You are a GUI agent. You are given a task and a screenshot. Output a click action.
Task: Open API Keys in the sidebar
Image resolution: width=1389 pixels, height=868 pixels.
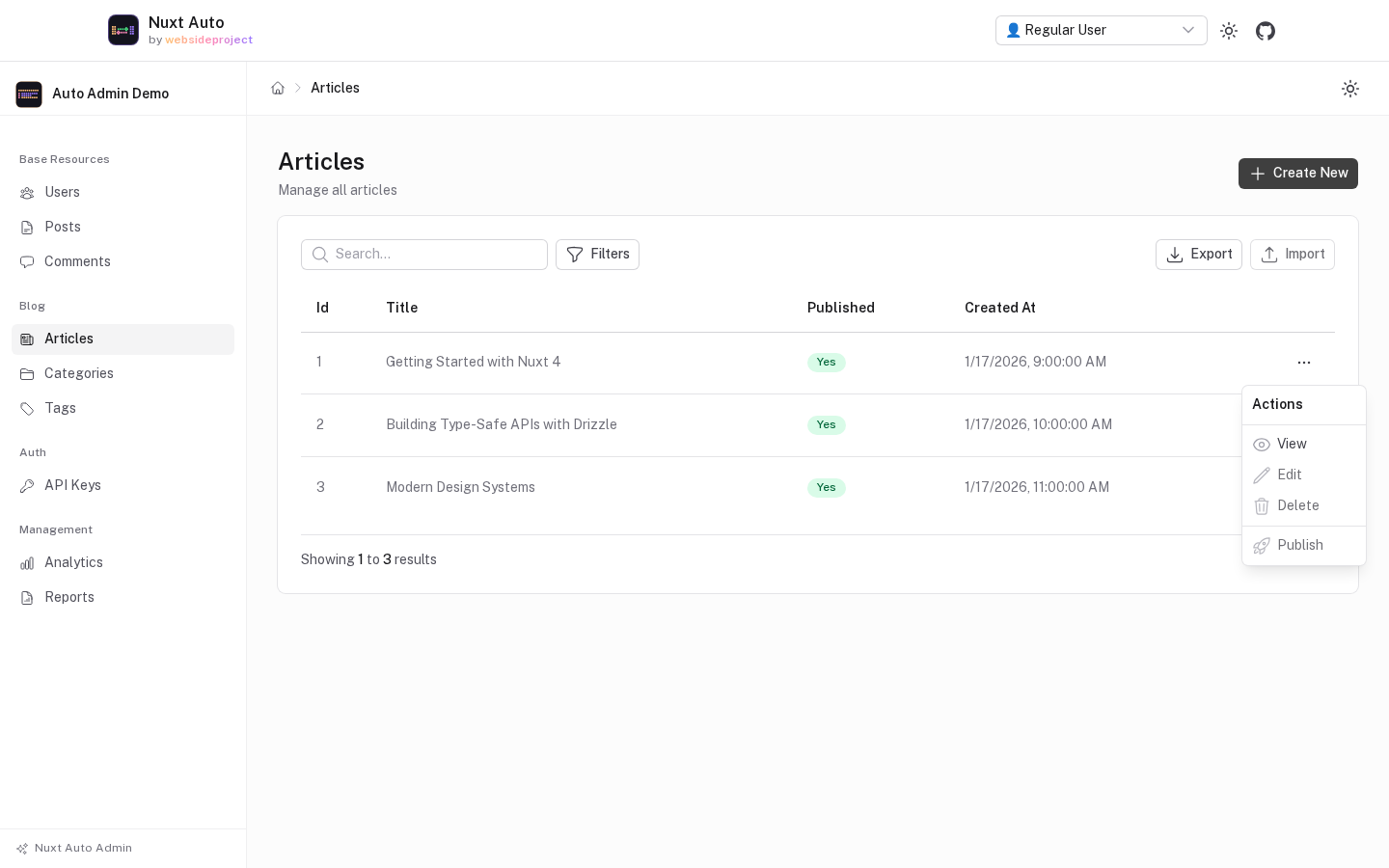(123, 486)
